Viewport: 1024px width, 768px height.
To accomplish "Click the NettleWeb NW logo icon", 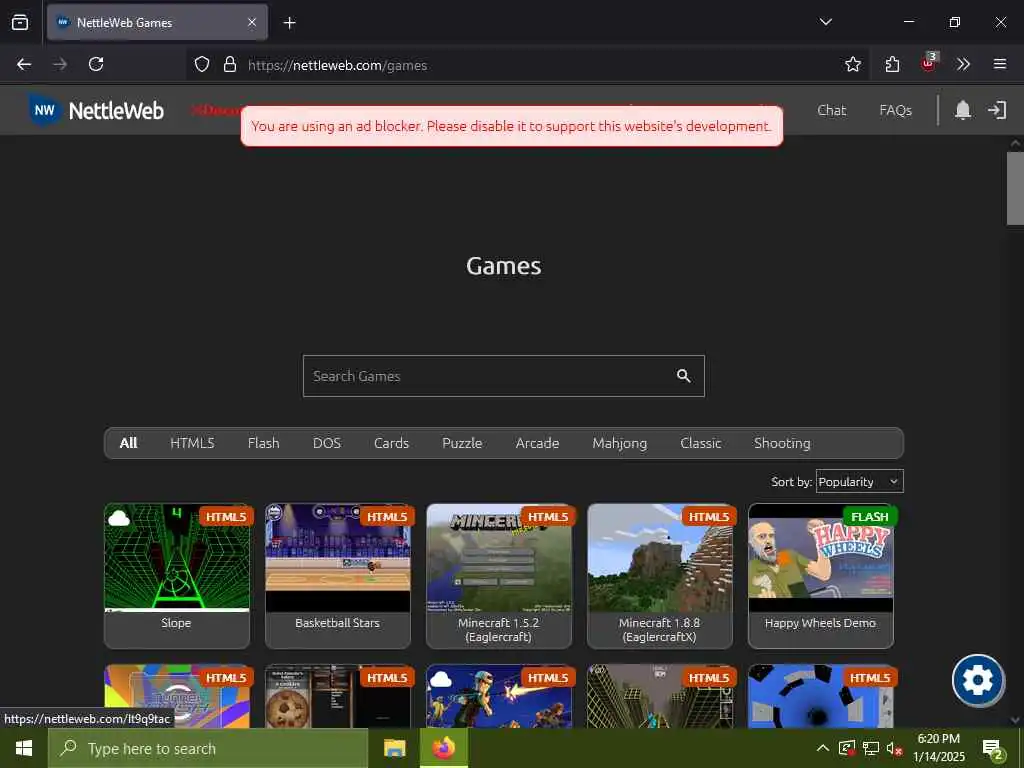I will (44, 110).
